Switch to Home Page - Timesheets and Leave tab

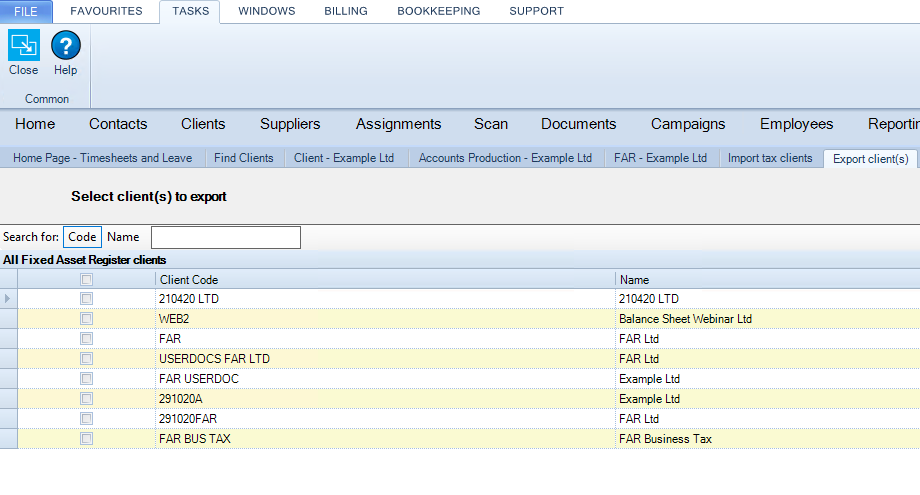pos(103,158)
